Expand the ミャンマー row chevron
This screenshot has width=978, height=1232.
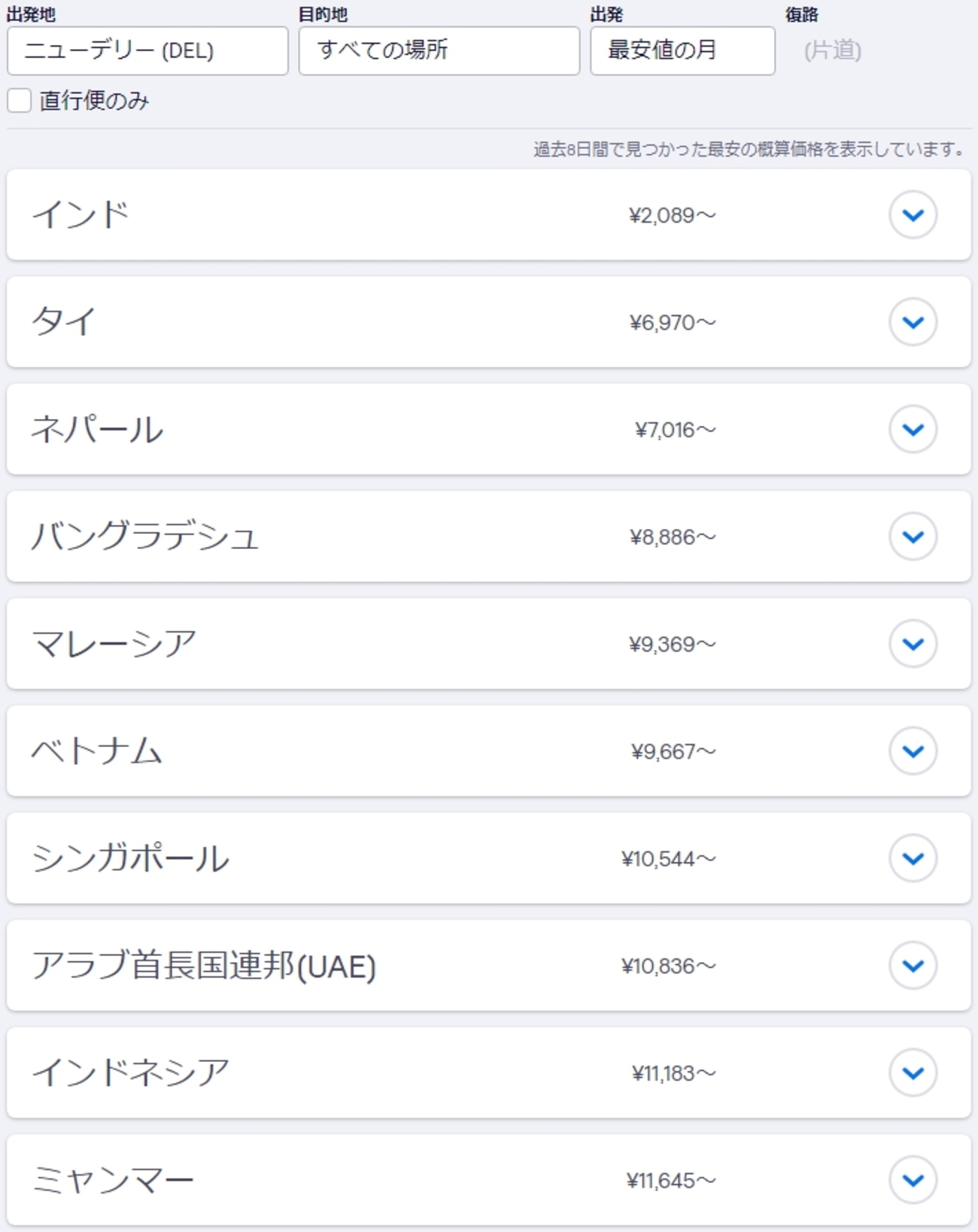tap(913, 1179)
